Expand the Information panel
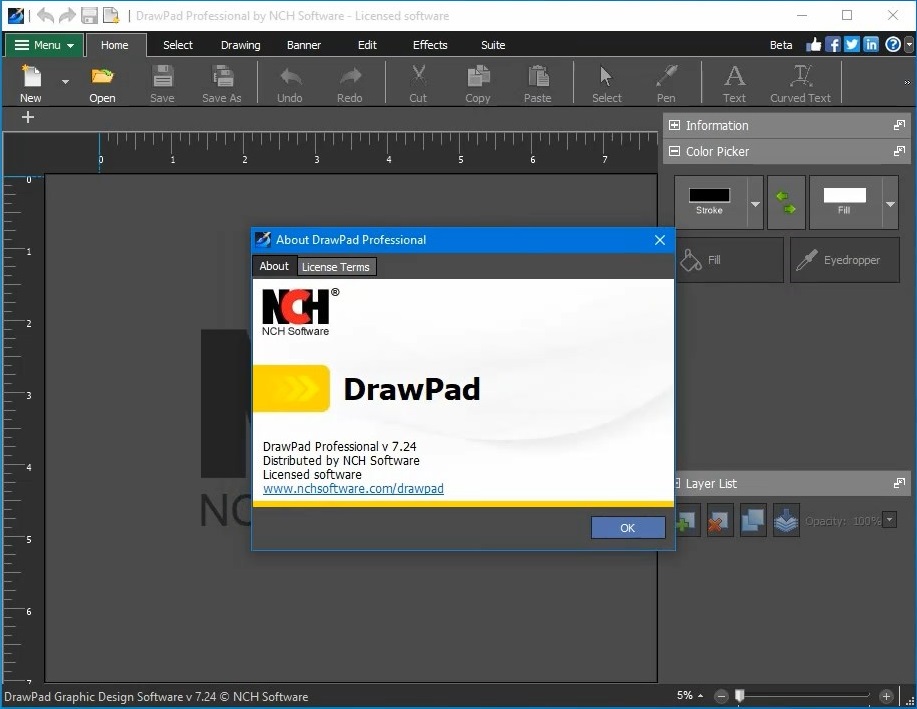This screenshot has height=709, width=917. coord(674,125)
